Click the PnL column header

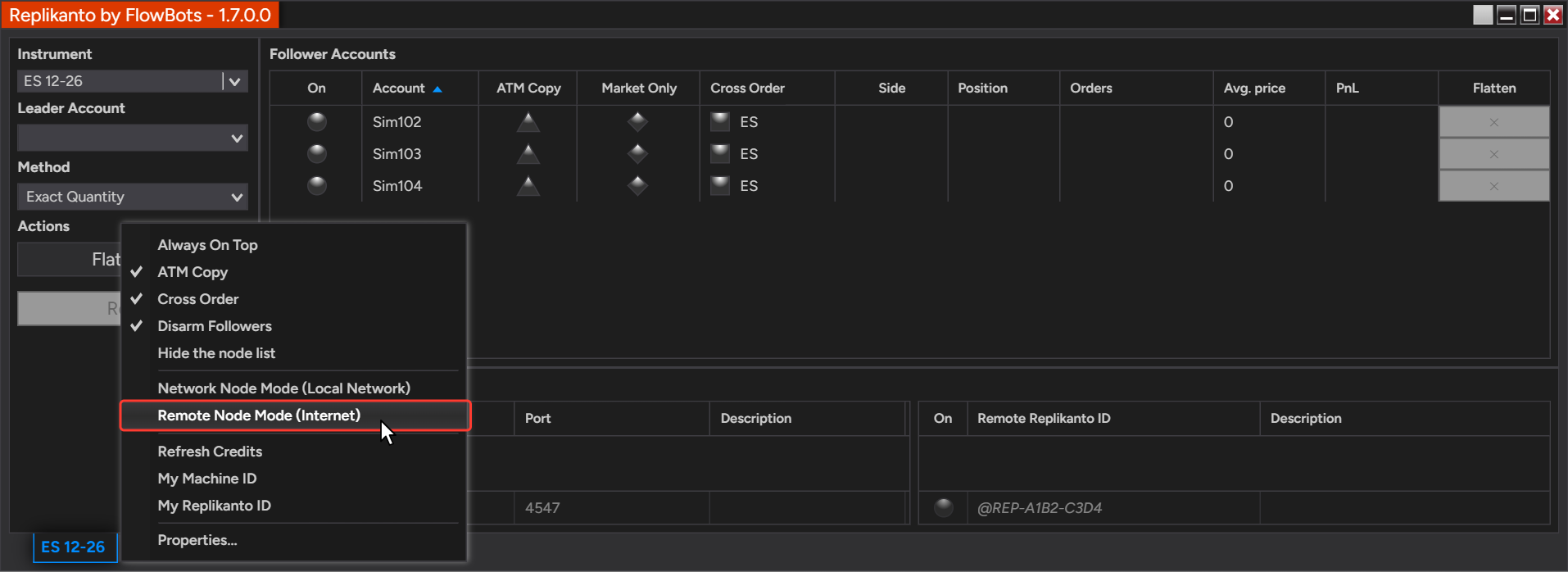[1381, 89]
